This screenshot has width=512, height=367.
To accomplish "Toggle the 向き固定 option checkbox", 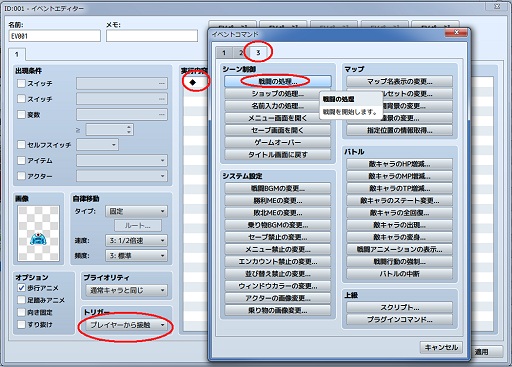I will click(x=21, y=312).
